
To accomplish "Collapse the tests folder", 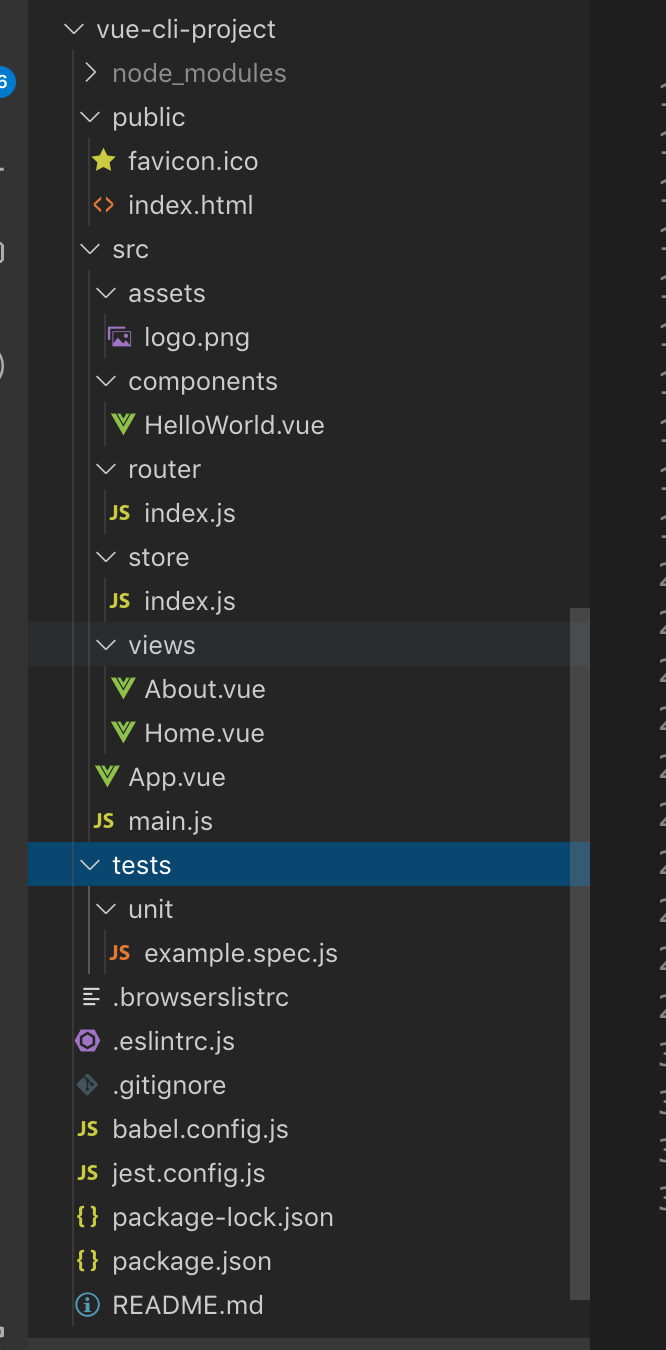I will 90,865.
